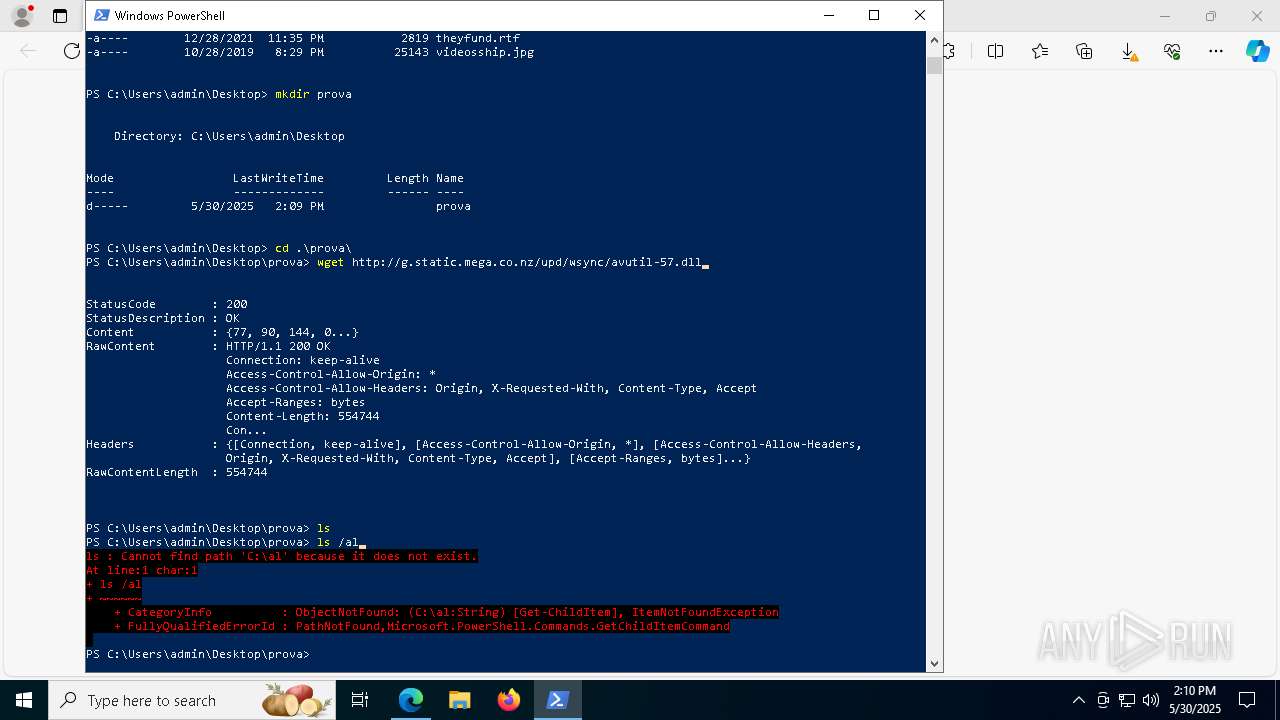The width and height of the screenshot is (1280, 720).
Task: Open the Windows Start menu
Action: pyautogui.click(x=24, y=700)
